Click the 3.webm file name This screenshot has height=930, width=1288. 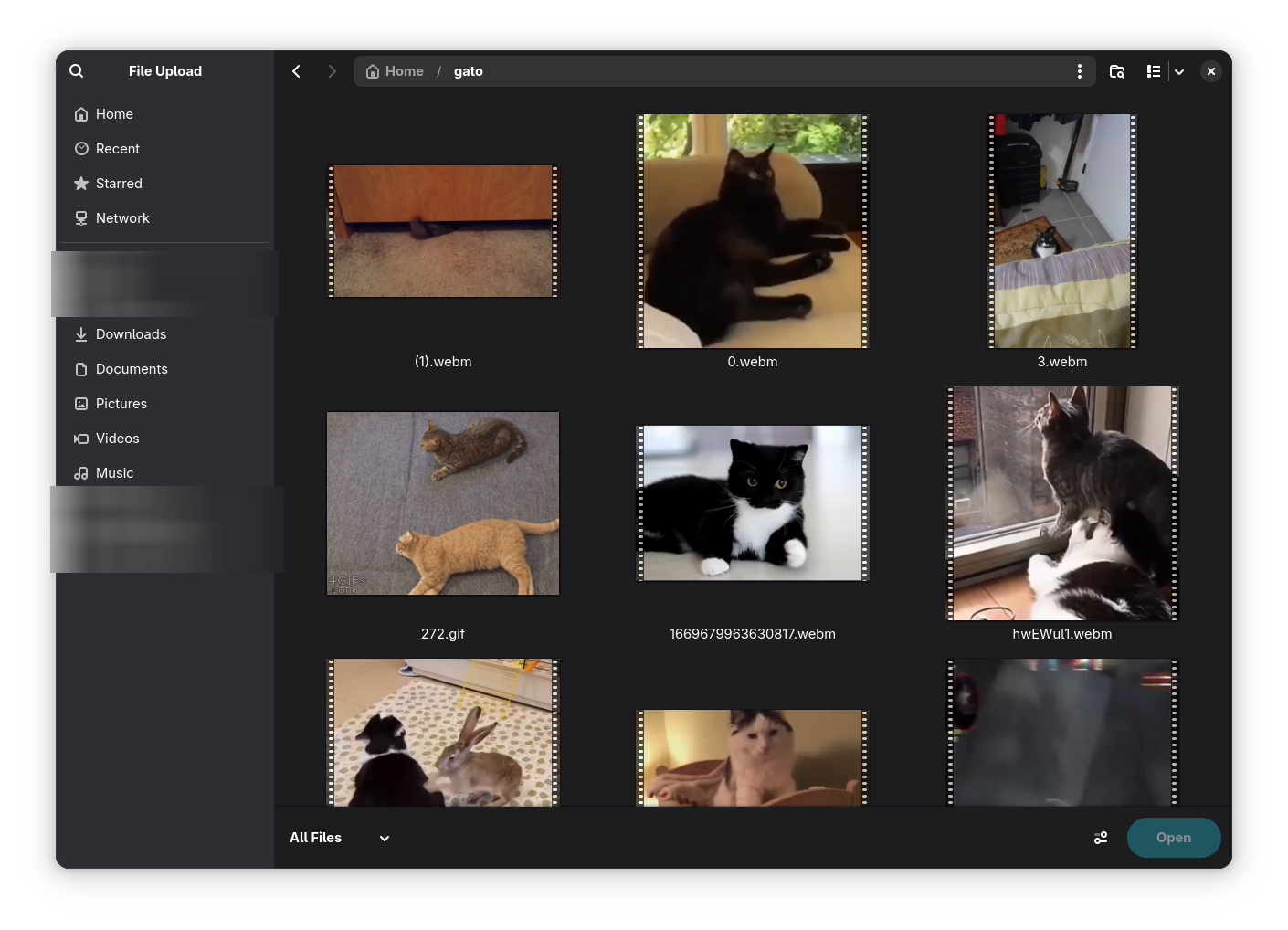pos(1062,362)
